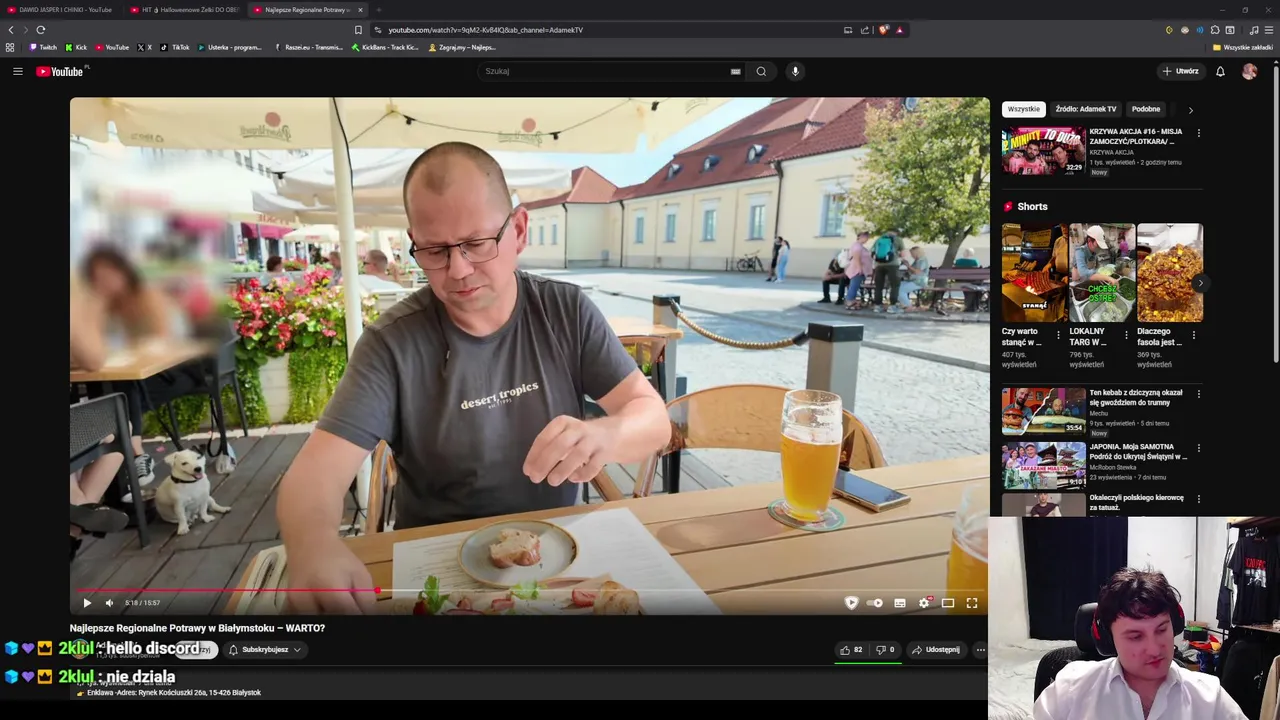Go to the YouTube home logo

tap(61, 71)
